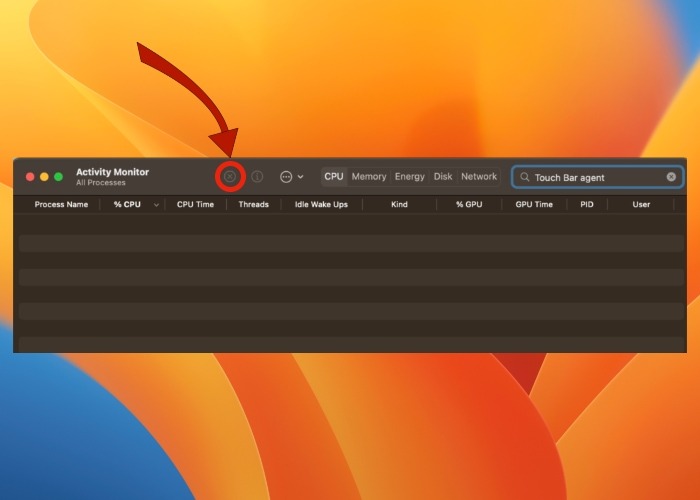Click the Stop process (X) toolbar button
700x500 pixels.
click(x=230, y=176)
